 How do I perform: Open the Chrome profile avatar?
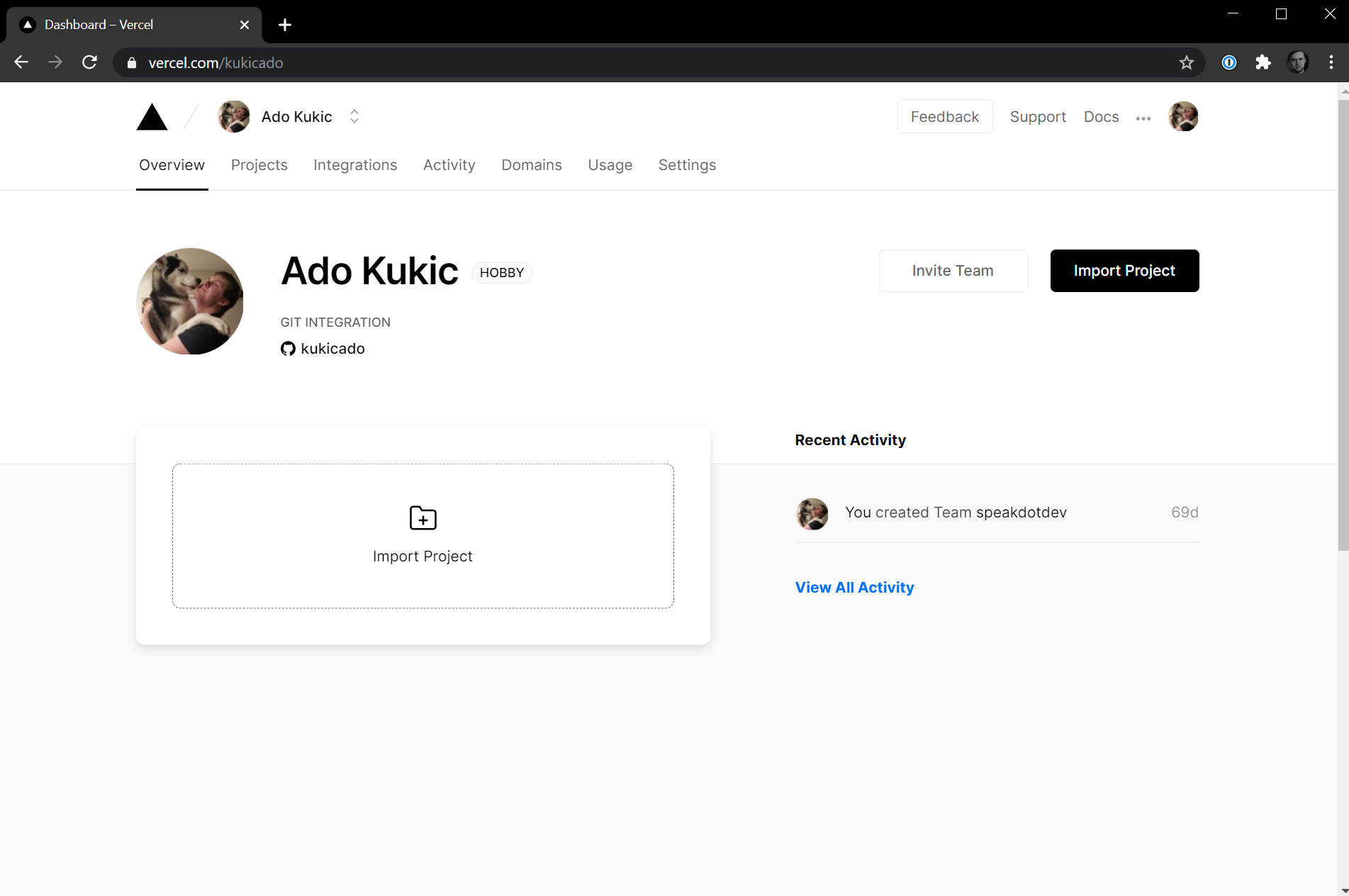1297,62
